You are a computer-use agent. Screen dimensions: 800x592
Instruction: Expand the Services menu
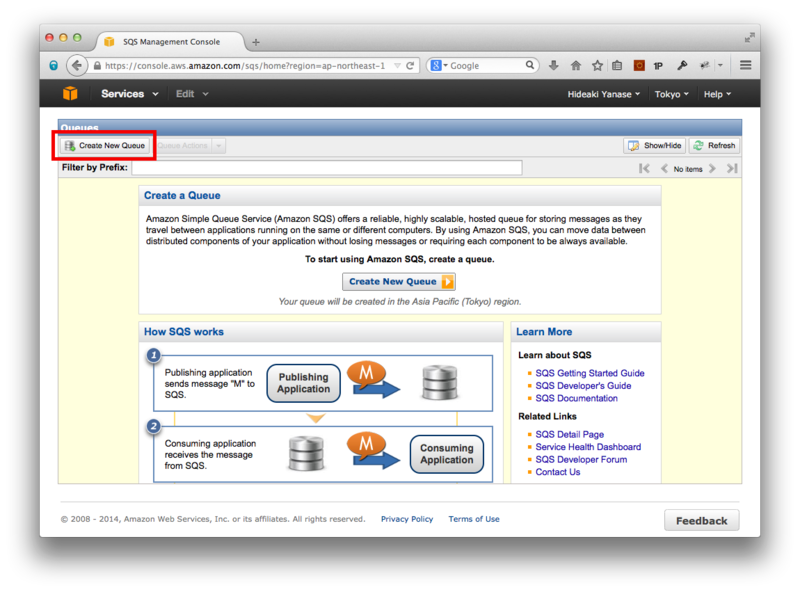click(130, 94)
